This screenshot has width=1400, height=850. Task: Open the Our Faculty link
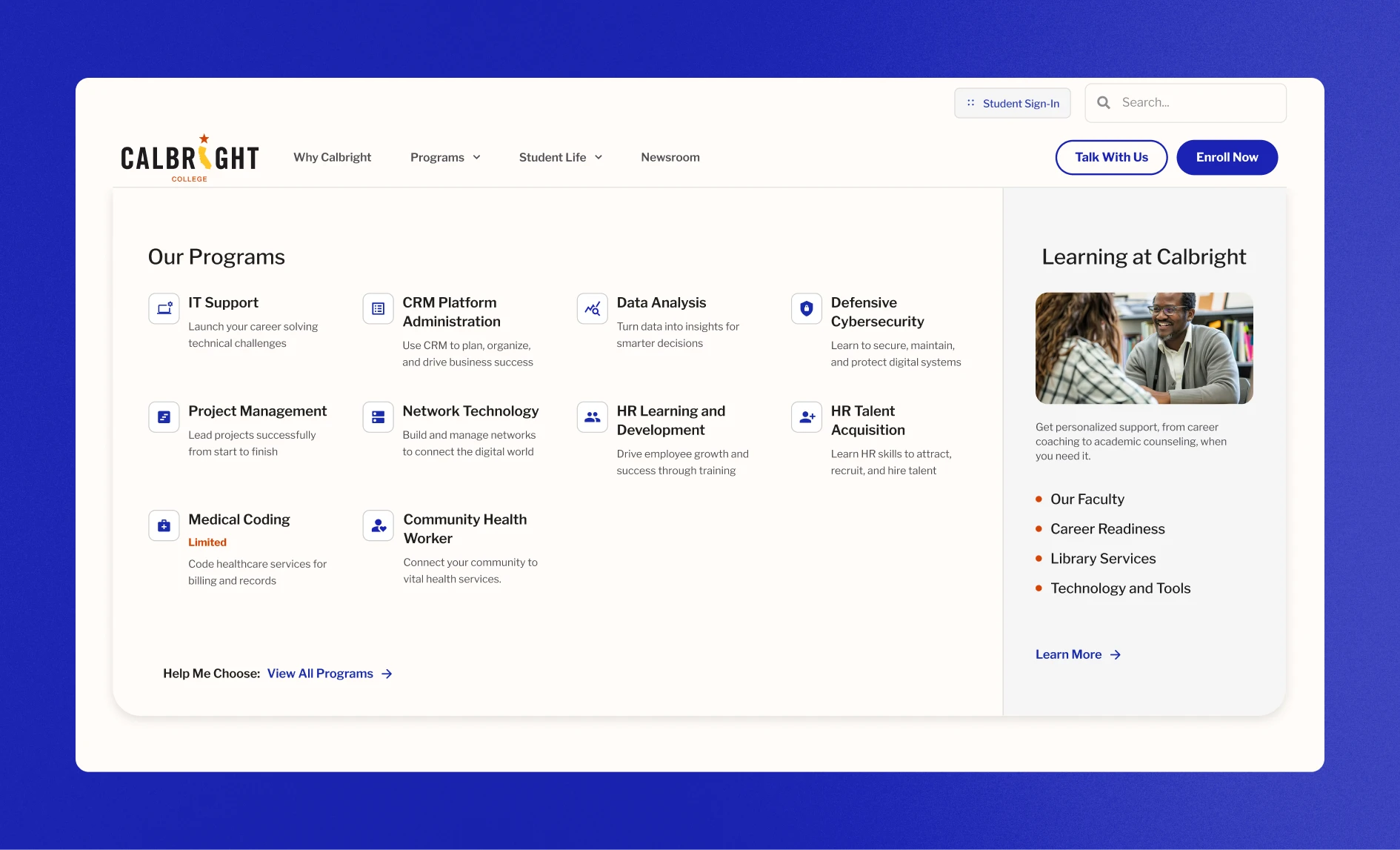(x=1087, y=499)
